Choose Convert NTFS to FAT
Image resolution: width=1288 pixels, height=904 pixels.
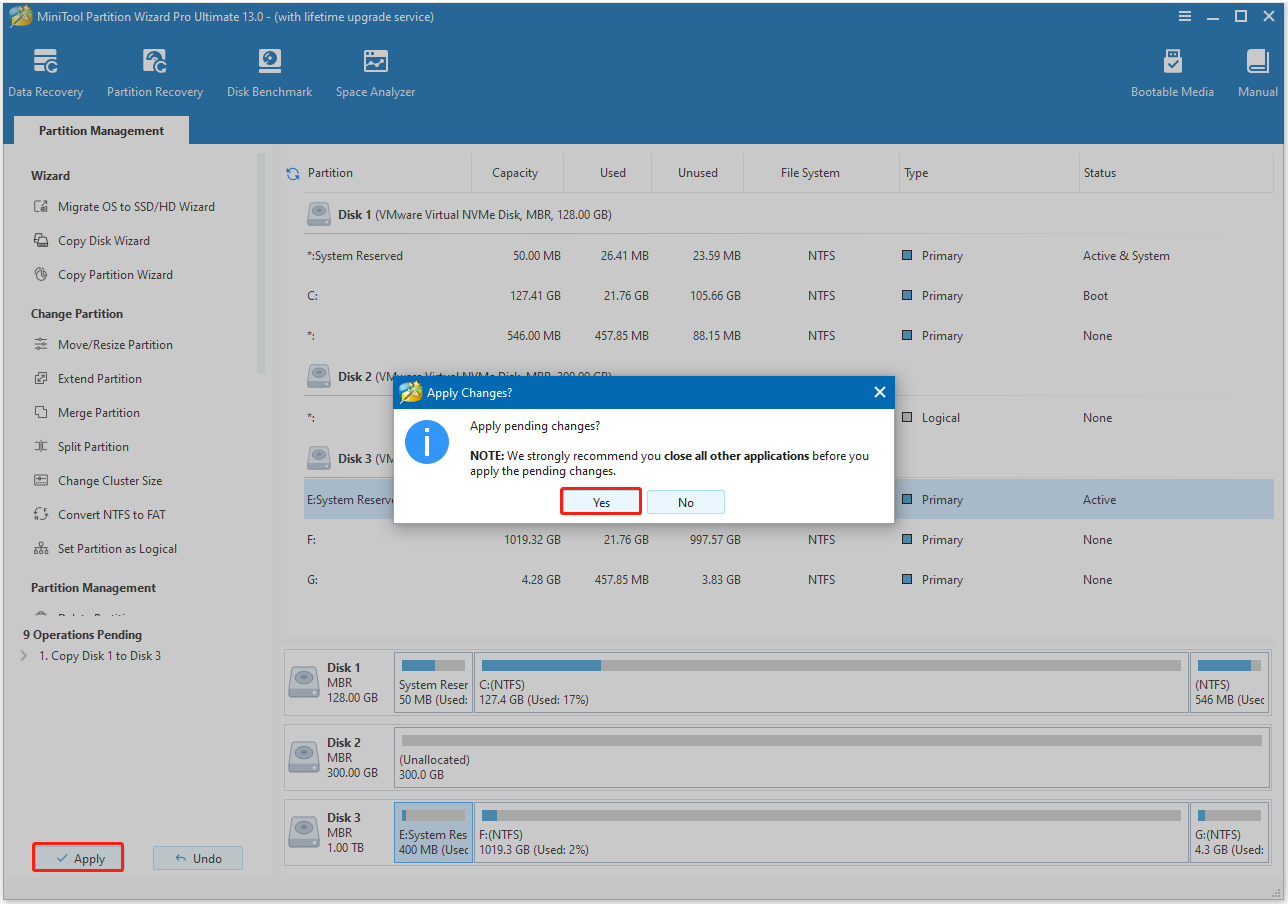pyautogui.click(x=111, y=514)
